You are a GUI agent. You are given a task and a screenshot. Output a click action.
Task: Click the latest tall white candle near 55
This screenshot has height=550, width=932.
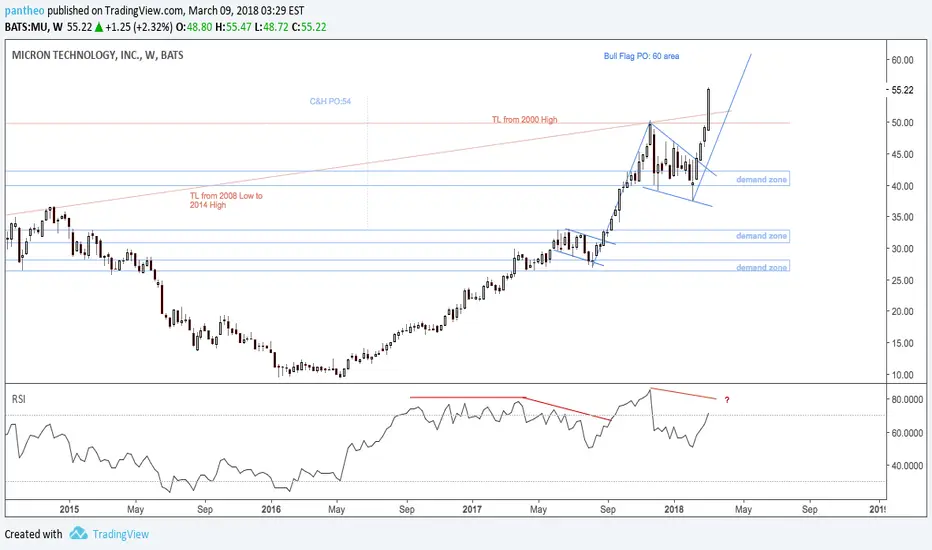tap(709, 108)
